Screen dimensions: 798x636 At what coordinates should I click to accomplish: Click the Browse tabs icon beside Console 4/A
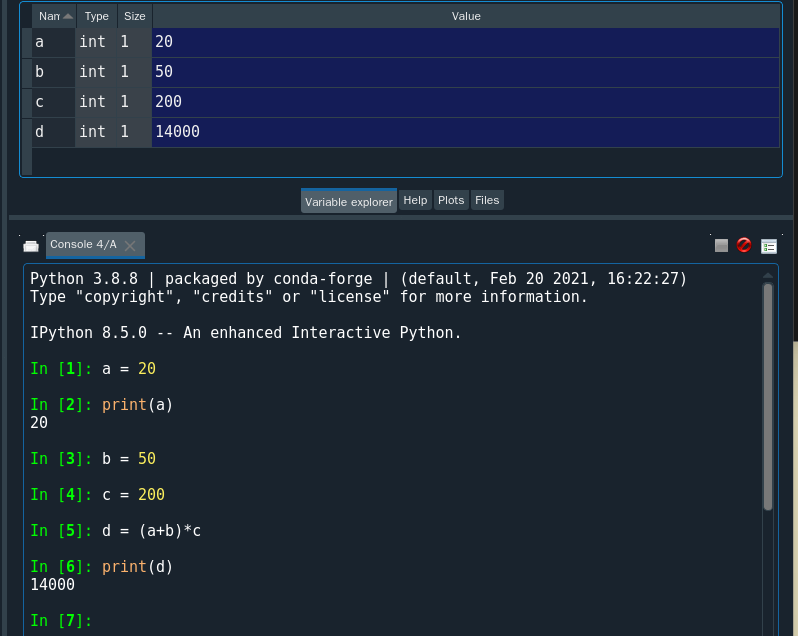(x=31, y=246)
